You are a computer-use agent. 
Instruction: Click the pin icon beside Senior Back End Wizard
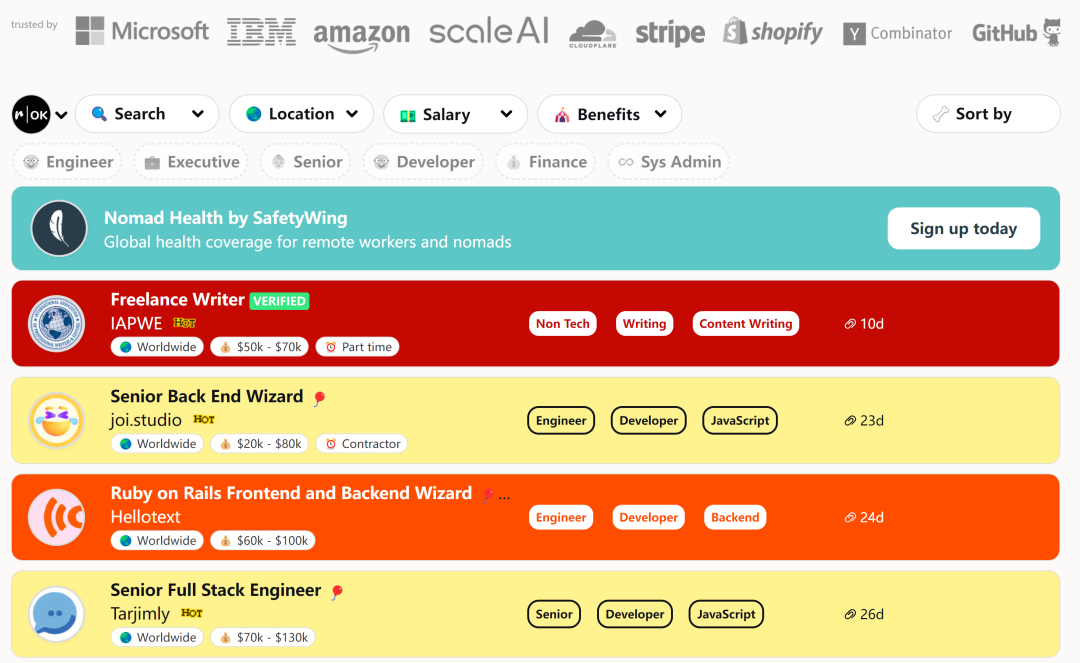tap(319, 398)
